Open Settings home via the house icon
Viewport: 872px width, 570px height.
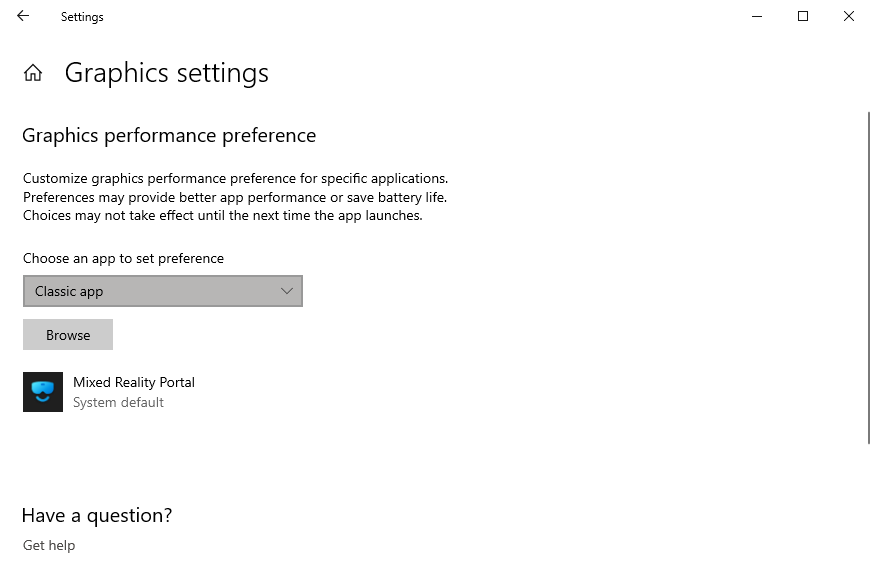coord(33,73)
